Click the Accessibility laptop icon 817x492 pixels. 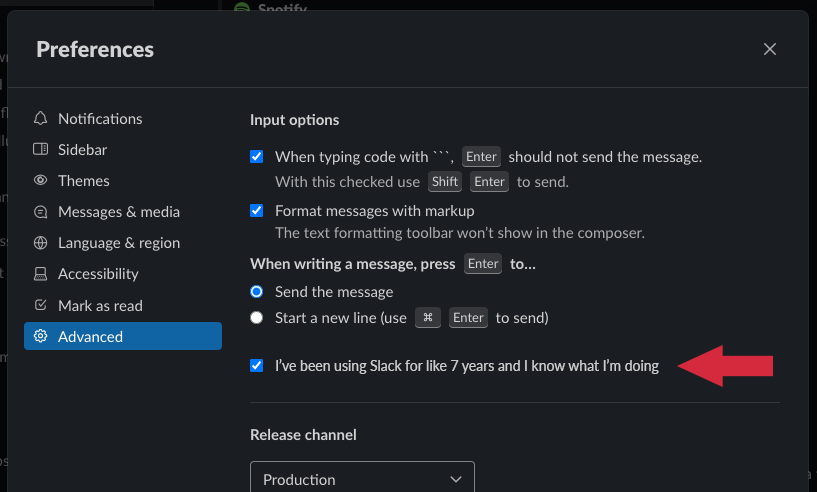point(41,274)
